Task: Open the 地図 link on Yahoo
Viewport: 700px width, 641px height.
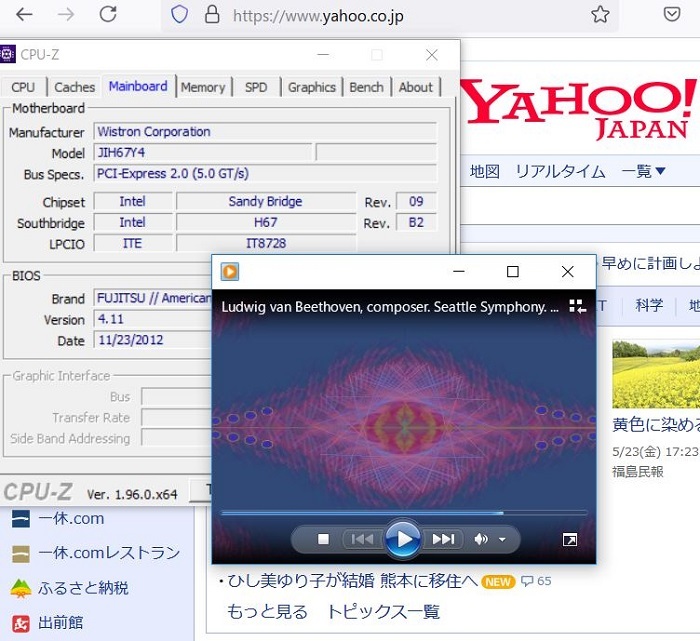Action: [484, 171]
